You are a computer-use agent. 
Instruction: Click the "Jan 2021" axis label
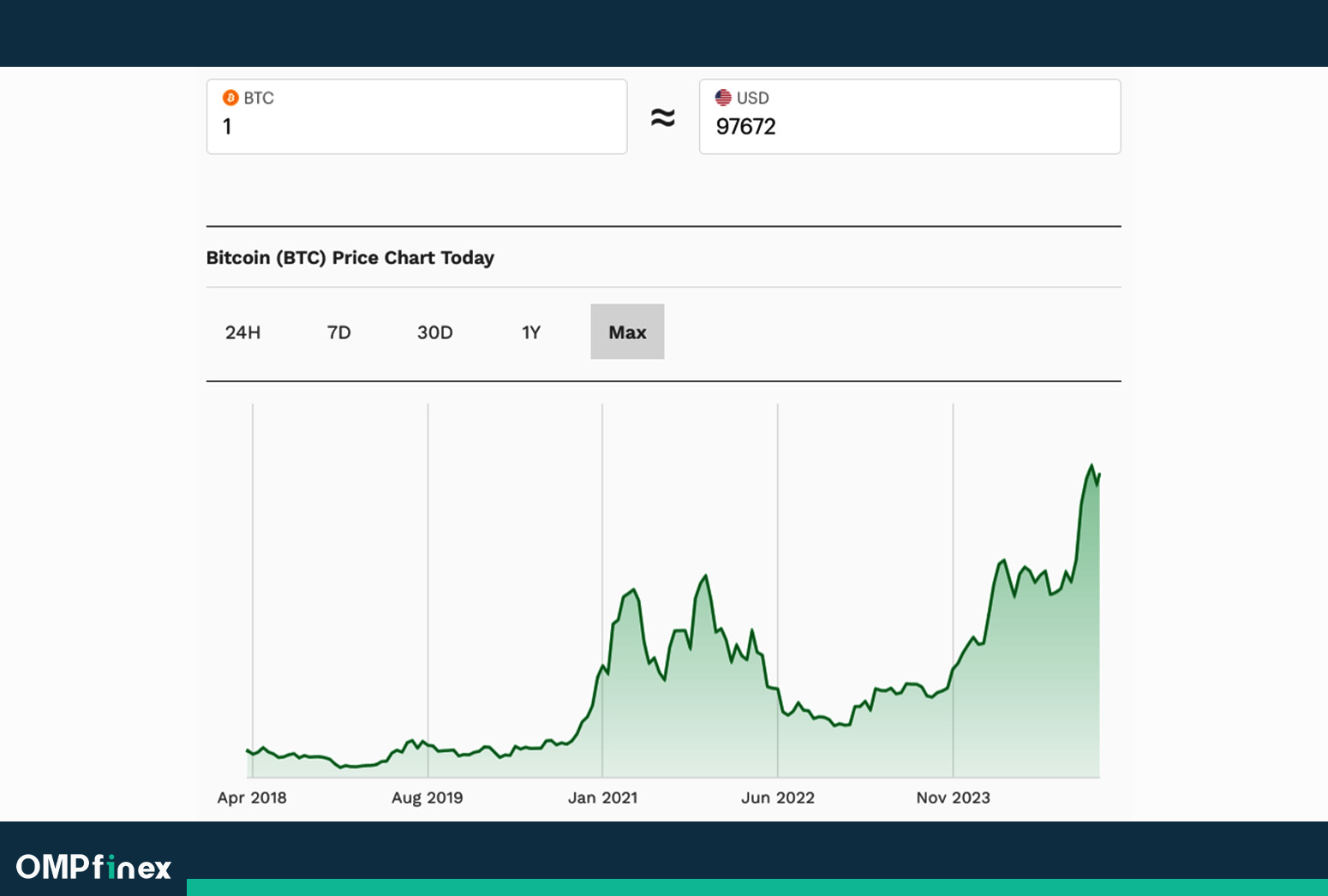[x=603, y=797]
